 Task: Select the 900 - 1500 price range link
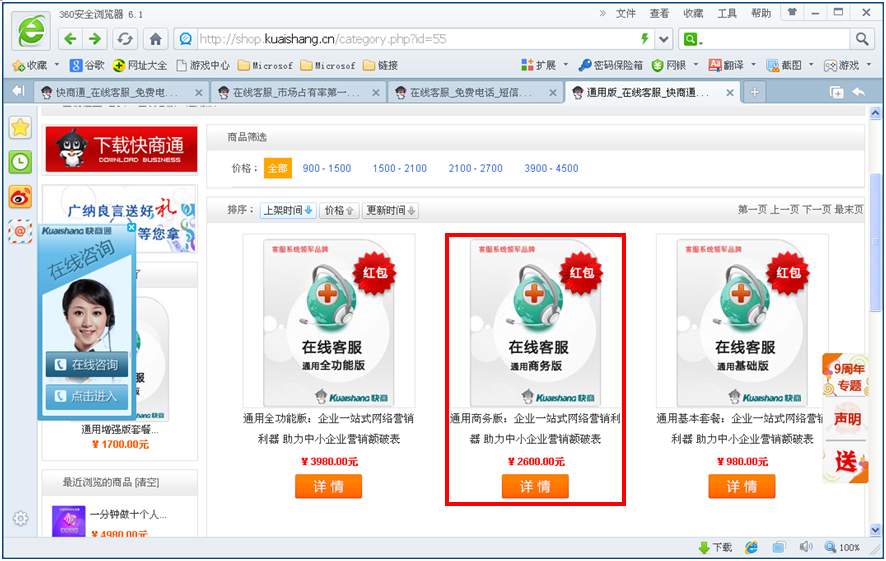point(327,169)
